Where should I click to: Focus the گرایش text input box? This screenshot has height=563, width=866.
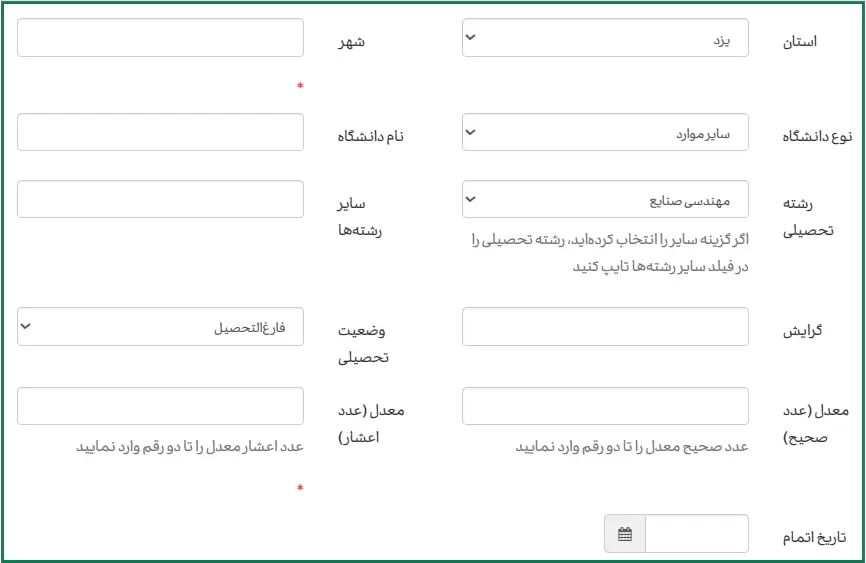point(605,327)
